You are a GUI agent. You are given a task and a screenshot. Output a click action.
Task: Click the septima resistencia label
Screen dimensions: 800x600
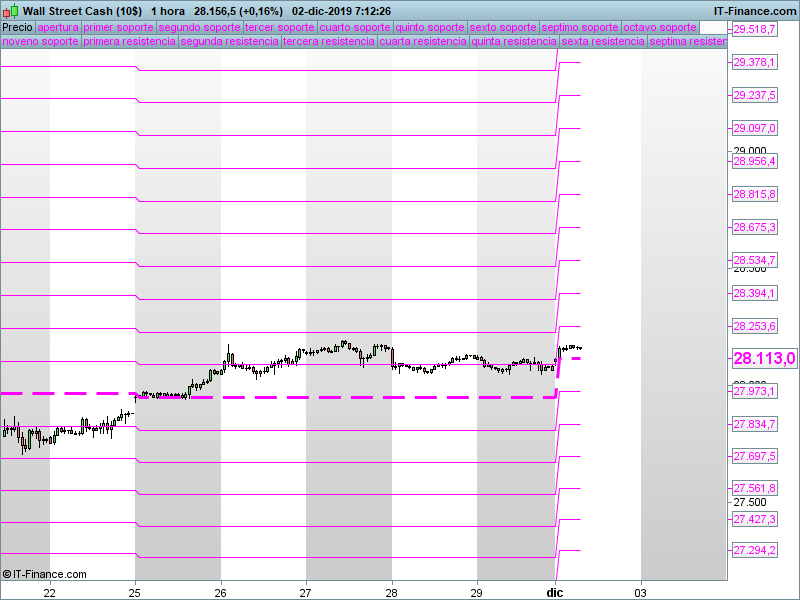pyautogui.click(x=687, y=41)
